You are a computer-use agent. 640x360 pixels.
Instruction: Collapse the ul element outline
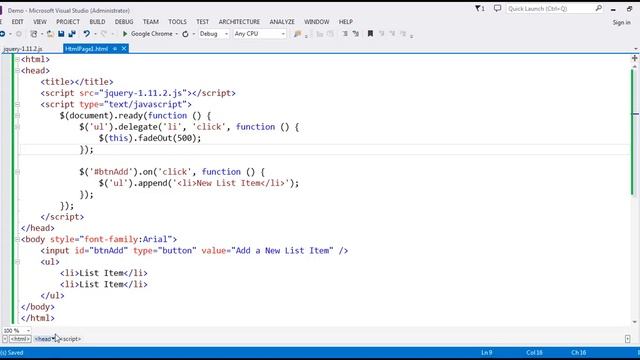(18, 262)
